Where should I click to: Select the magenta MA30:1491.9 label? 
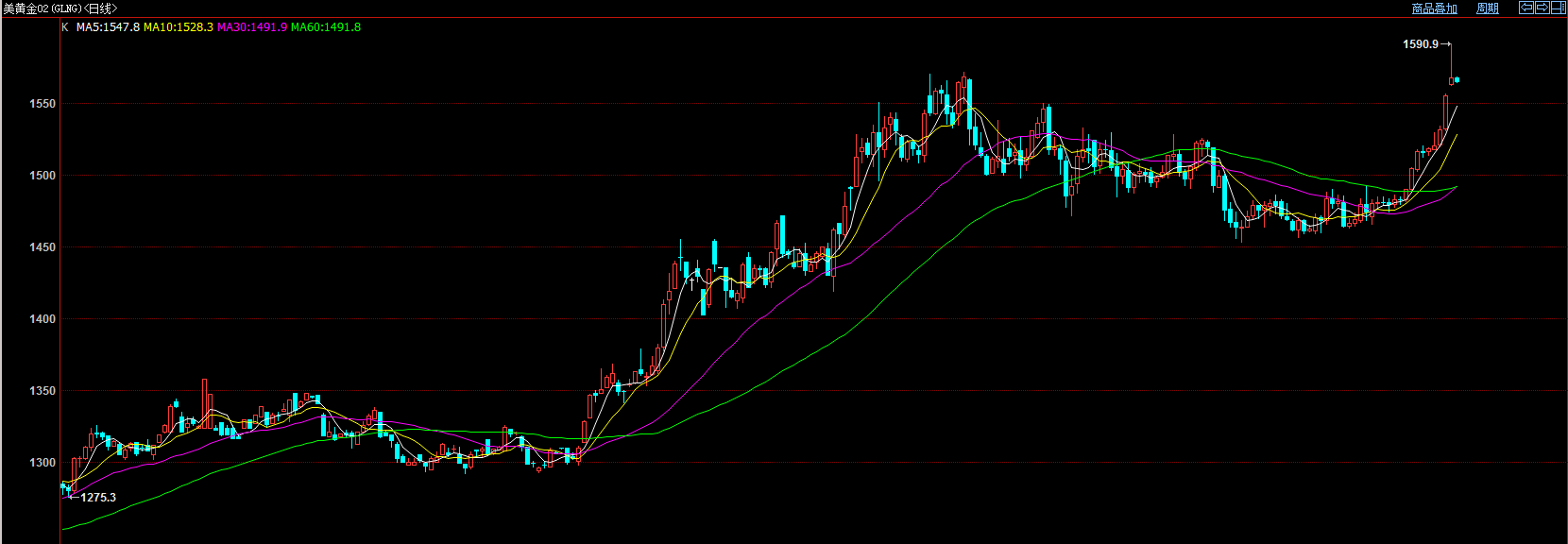pyautogui.click(x=252, y=27)
